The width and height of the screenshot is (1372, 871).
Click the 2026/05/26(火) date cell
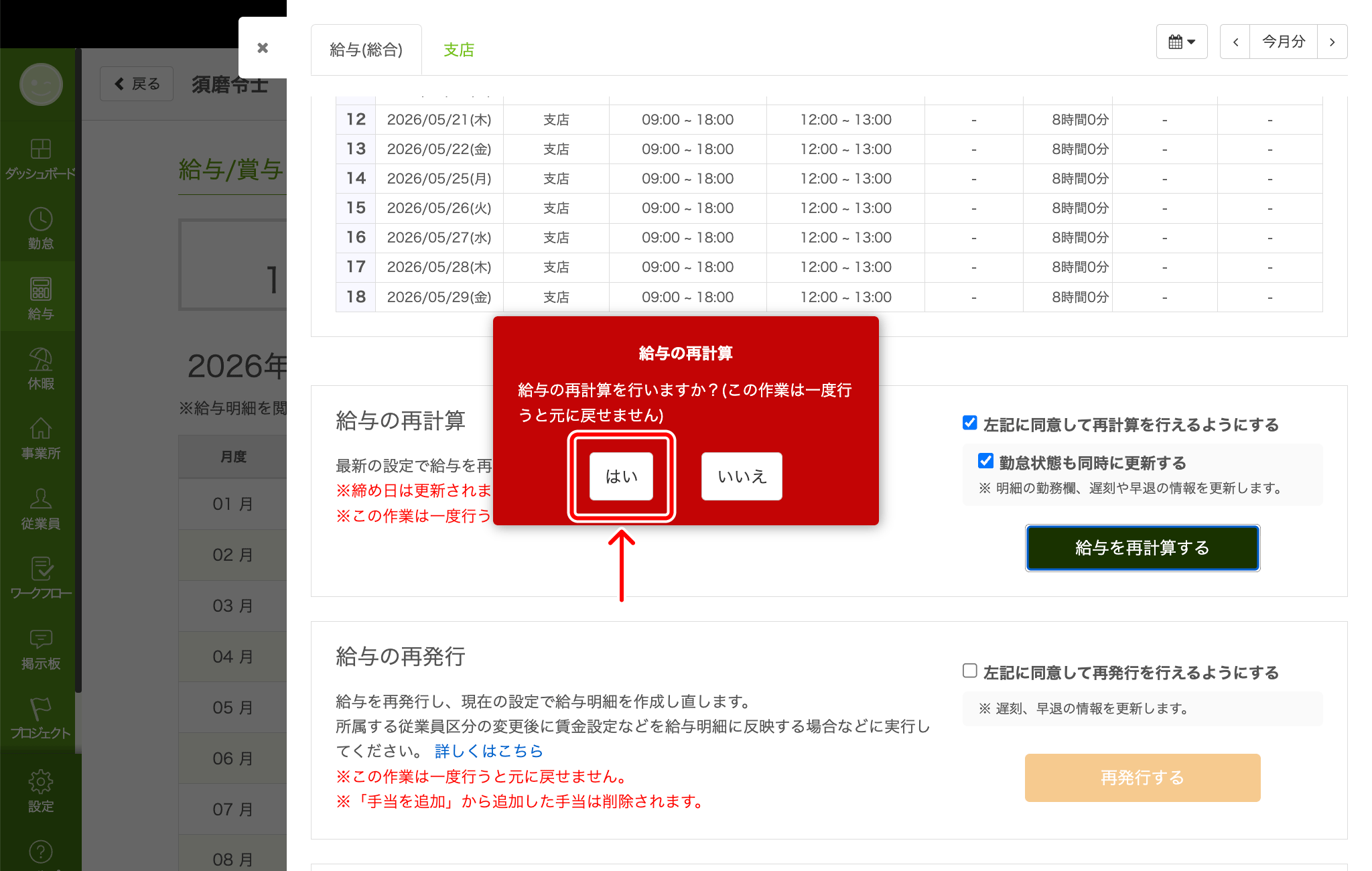pyautogui.click(x=439, y=208)
